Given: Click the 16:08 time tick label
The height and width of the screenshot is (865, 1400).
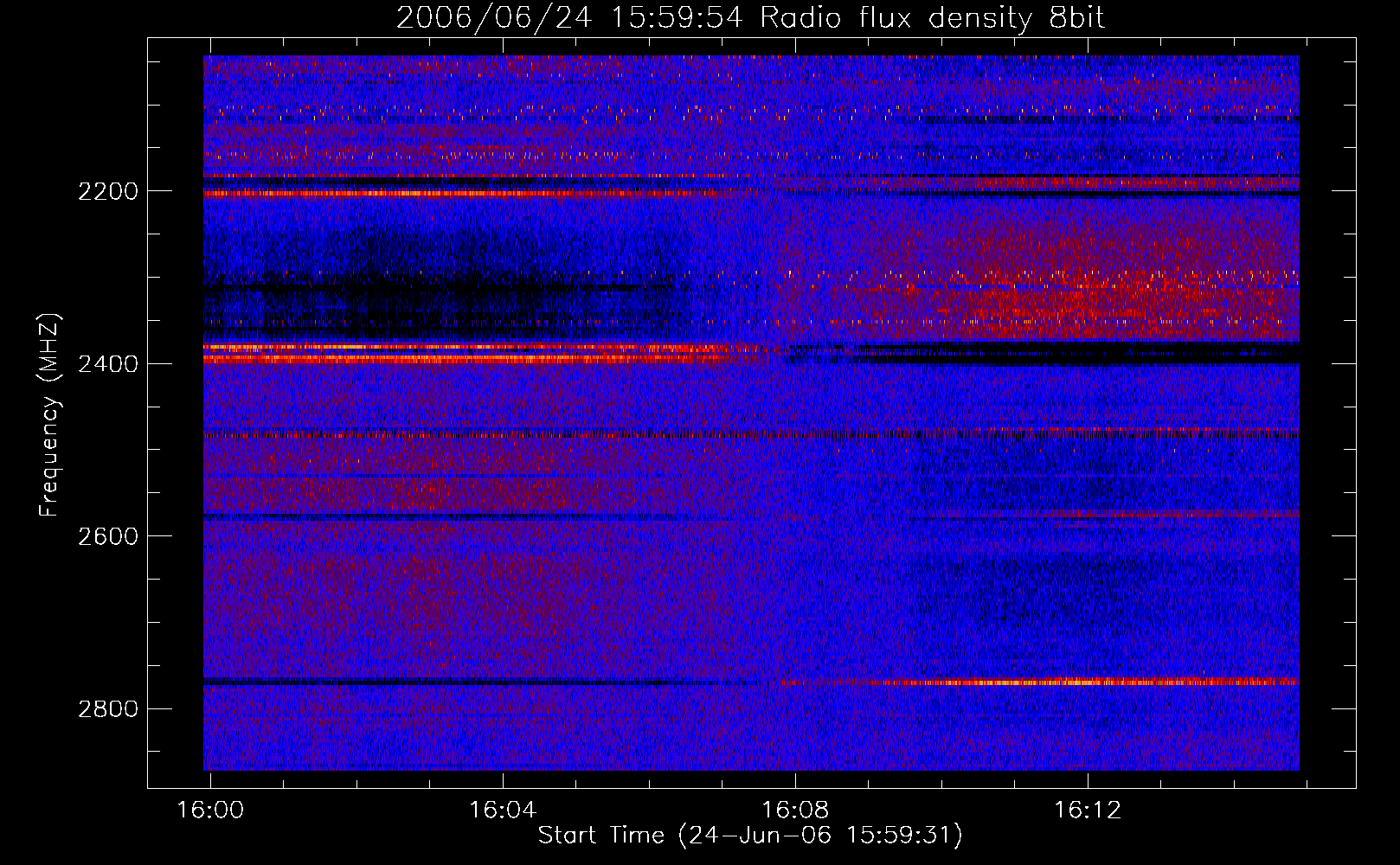Looking at the screenshot, I should pos(795,810).
